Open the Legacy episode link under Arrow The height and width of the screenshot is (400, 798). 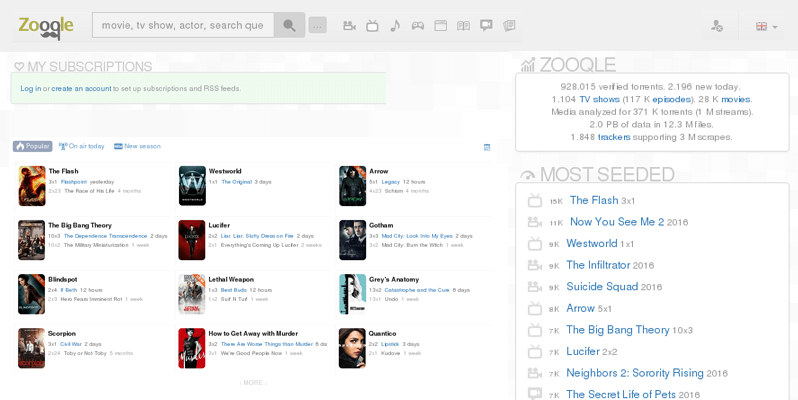391,182
